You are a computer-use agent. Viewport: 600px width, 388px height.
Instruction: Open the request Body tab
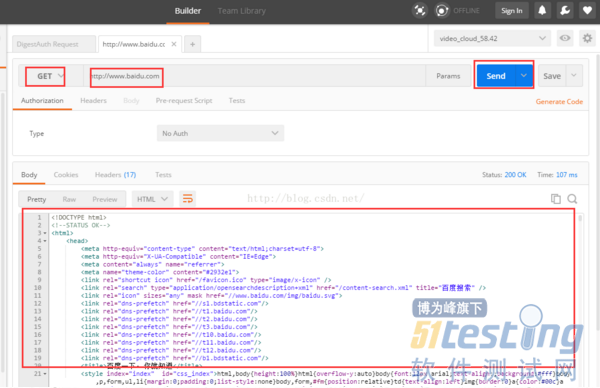point(131,101)
